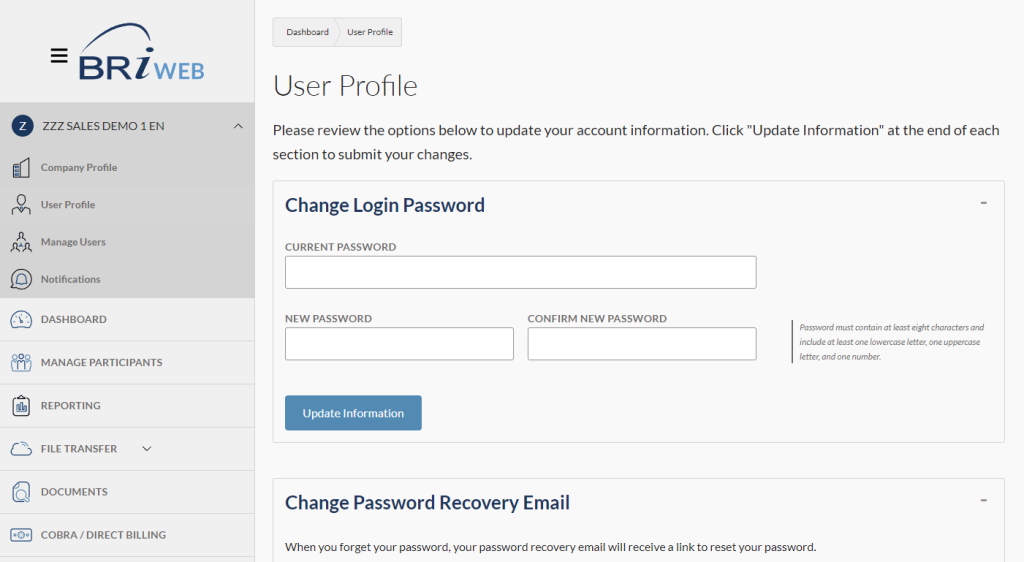Viewport: 1024px width, 562px height.
Task: Click the COBRA / Direct Billing icon
Action: [x=21, y=535]
